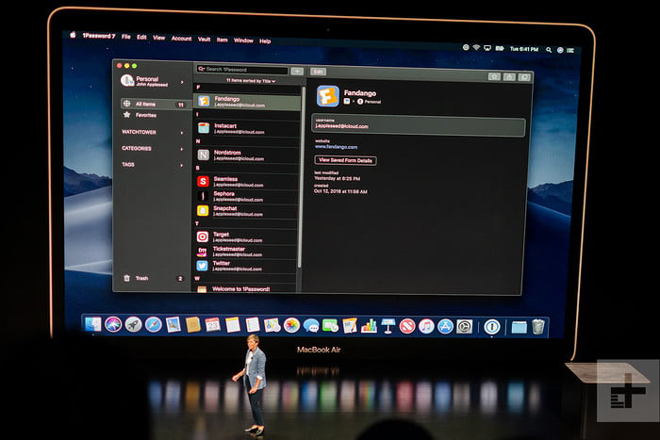Image resolution: width=660 pixels, height=440 pixels.
Task: Click the username field j.appleseed@icloud.com
Action: [x=418, y=125]
